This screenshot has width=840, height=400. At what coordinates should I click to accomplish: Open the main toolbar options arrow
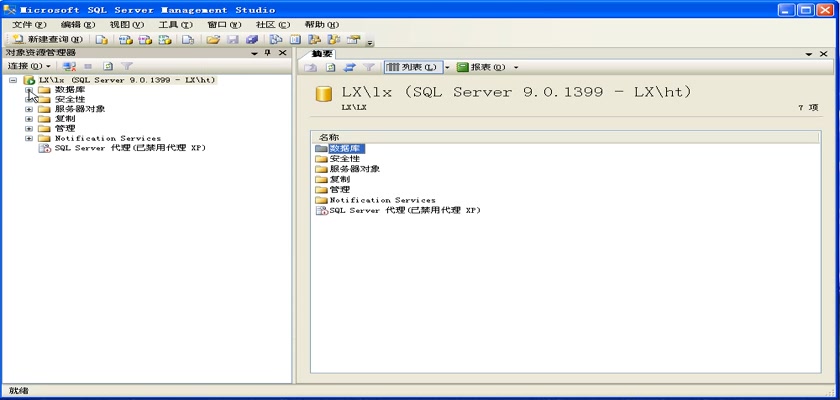point(370,42)
